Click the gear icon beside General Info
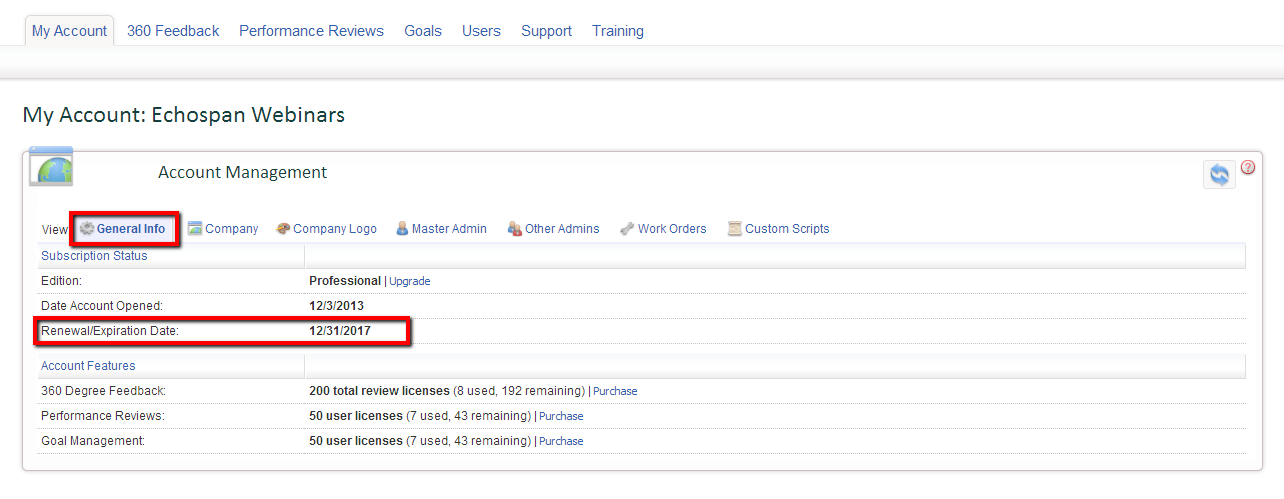The image size is (1284, 499). [87, 229]
